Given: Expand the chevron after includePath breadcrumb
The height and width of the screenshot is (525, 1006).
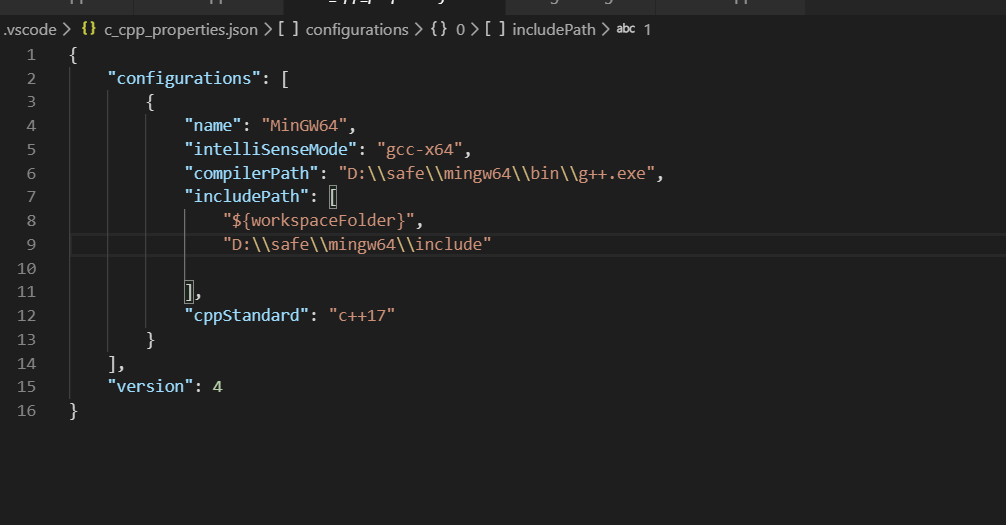Looking at the screenshot, I should tap(606, 30).
